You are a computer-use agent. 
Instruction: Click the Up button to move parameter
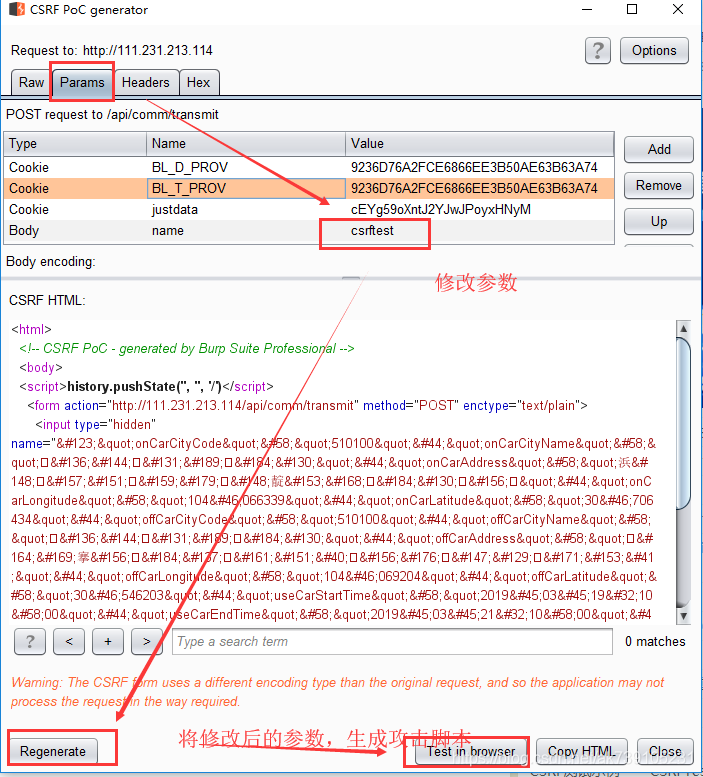tap(659, 222)
